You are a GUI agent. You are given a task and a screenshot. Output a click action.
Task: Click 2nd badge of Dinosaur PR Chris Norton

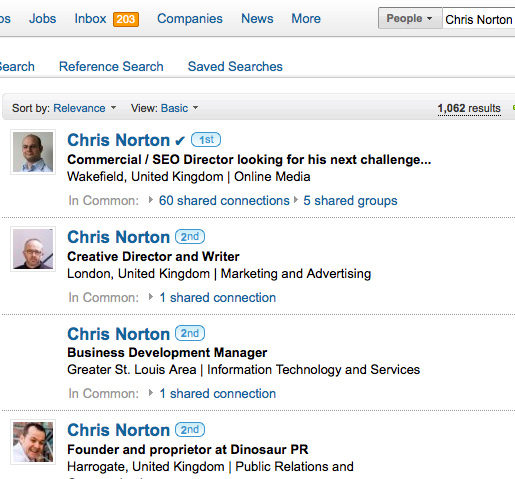click(190, 429)
